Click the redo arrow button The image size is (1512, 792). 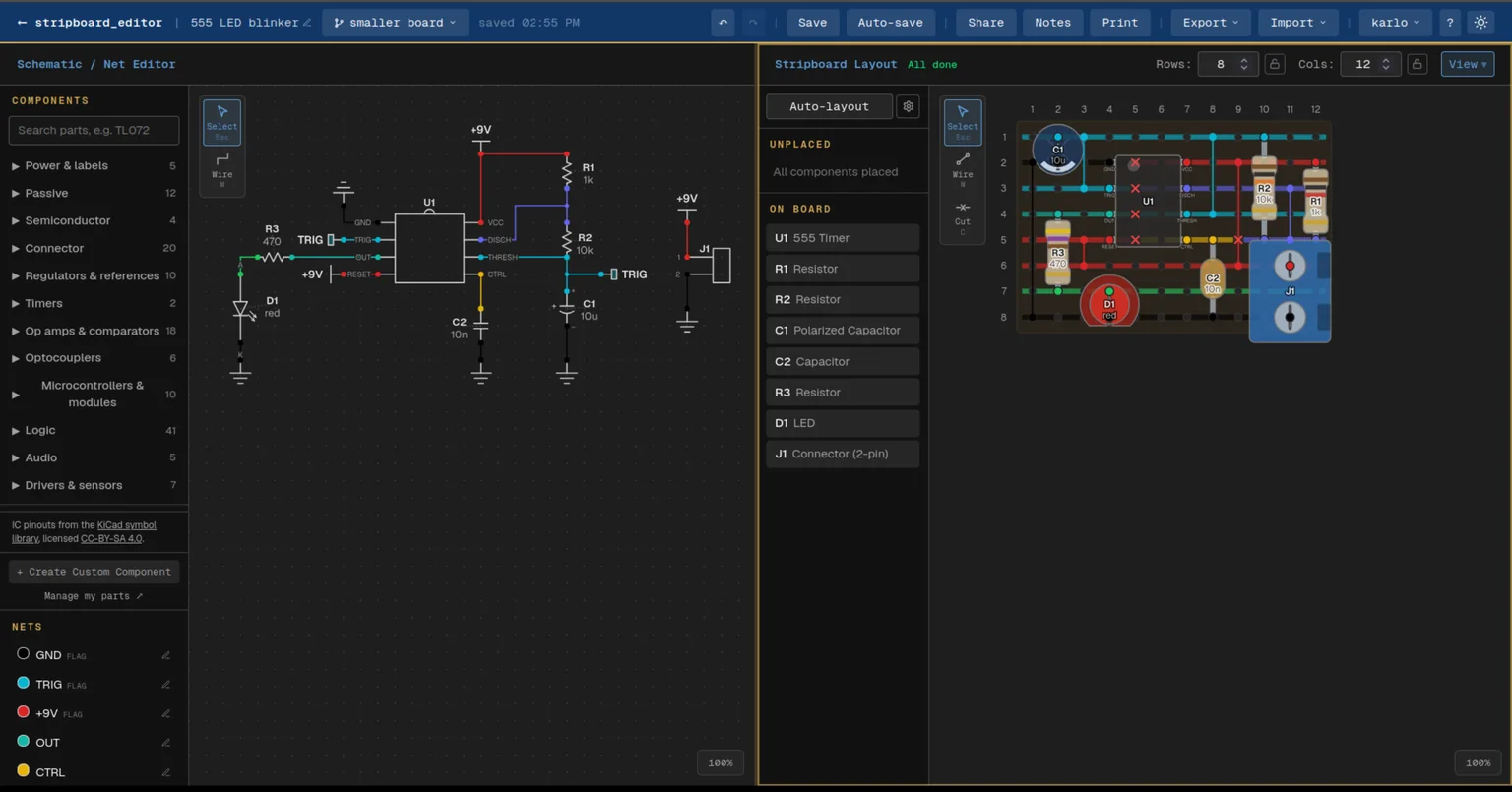coord(753,22)
